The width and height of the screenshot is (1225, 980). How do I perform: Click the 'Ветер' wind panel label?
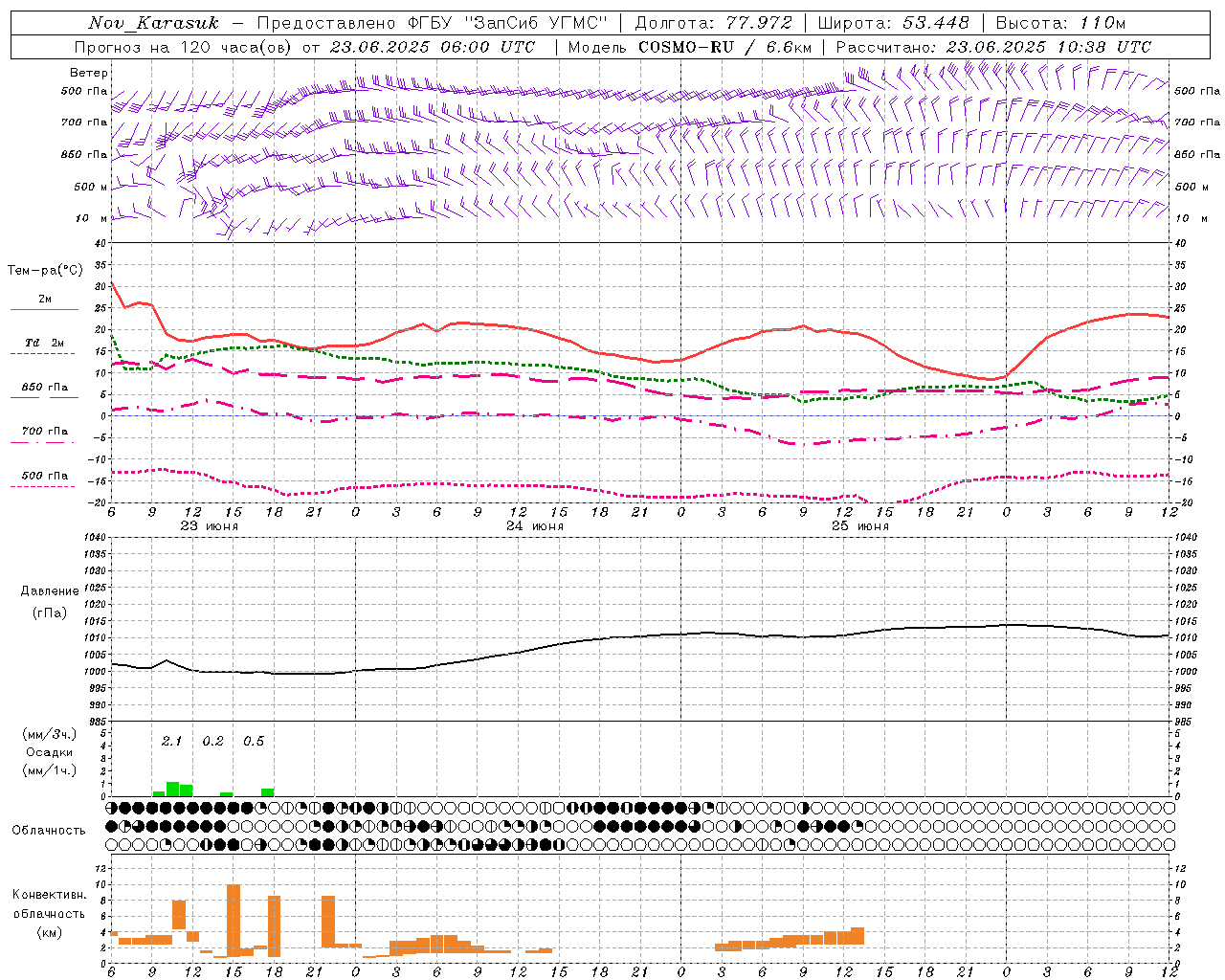(89, 73)
